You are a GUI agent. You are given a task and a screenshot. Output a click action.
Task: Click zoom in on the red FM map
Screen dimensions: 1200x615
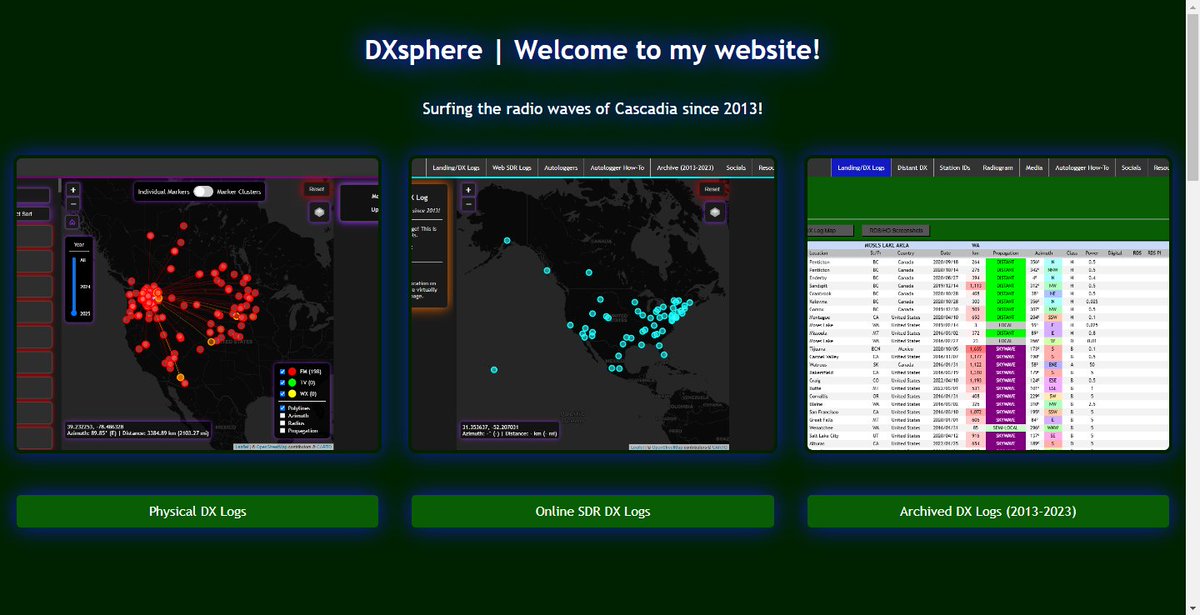click(x=74, y=189)
